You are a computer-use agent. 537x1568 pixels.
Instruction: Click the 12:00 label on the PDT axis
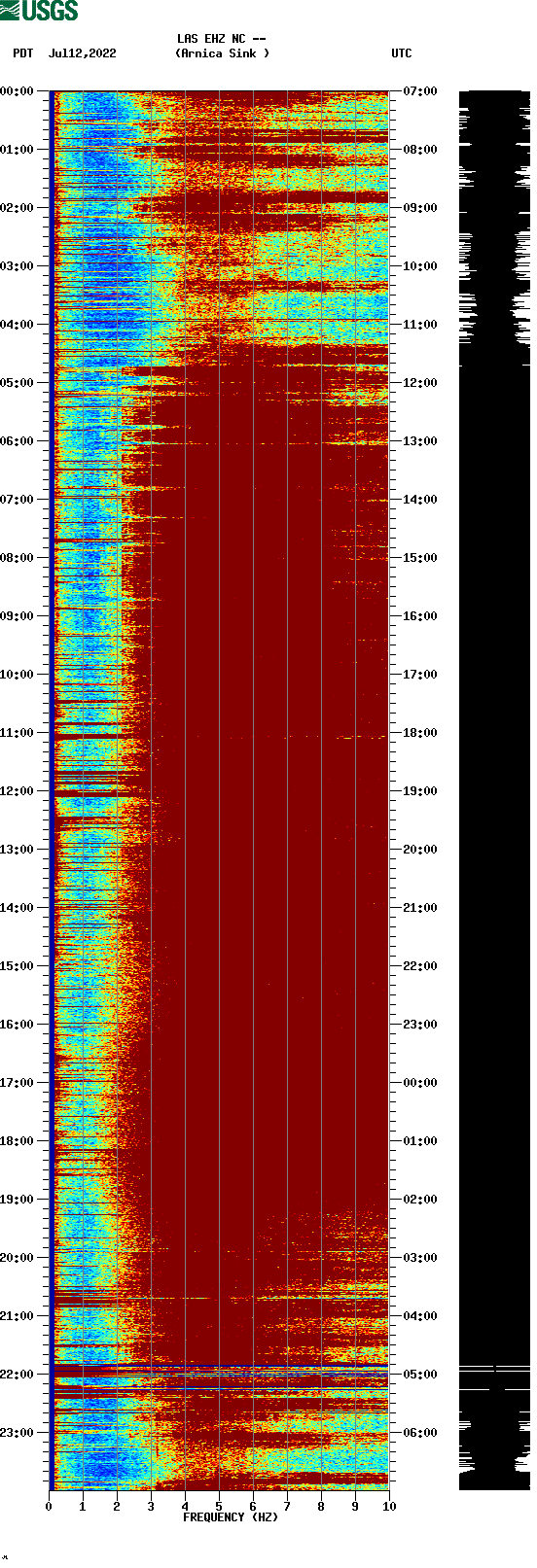click(x=18, y=791)
